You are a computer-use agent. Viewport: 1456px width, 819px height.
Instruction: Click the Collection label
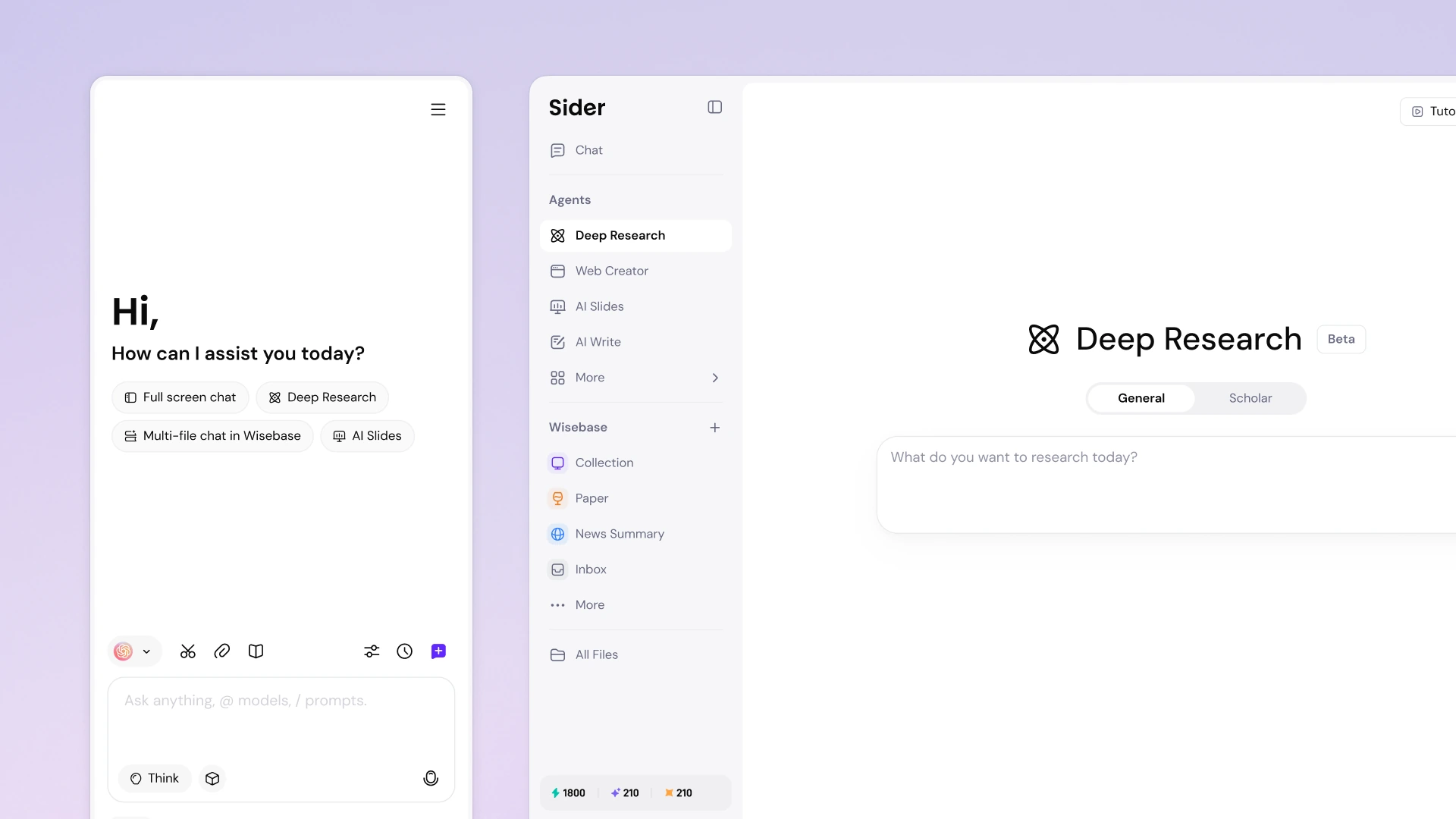click(x=604, y=463)
